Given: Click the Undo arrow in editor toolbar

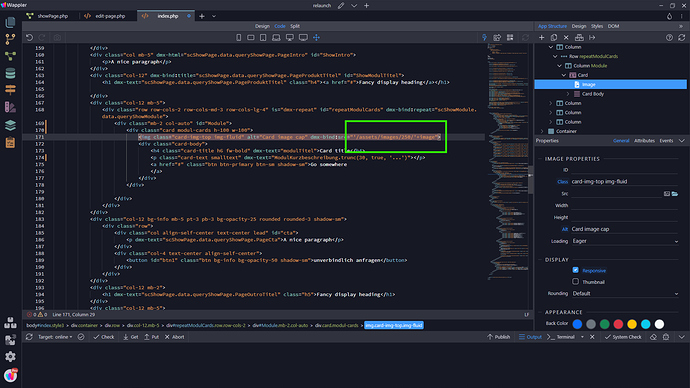Looking at the screenshot, I should coord(29,38).
